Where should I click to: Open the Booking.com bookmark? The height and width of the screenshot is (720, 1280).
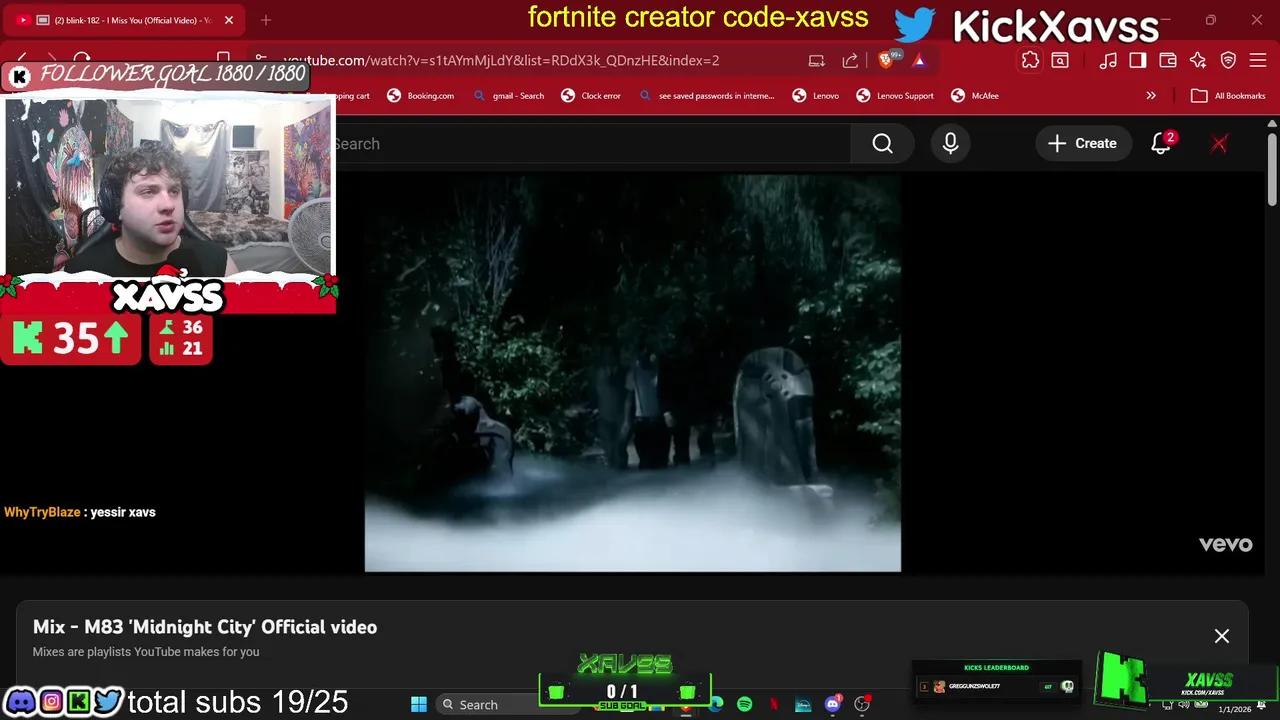420,96
